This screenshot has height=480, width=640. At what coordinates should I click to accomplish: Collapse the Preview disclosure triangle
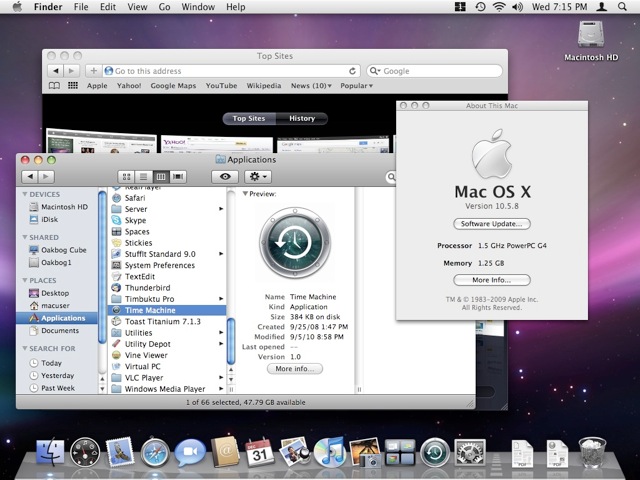[245, 194]
